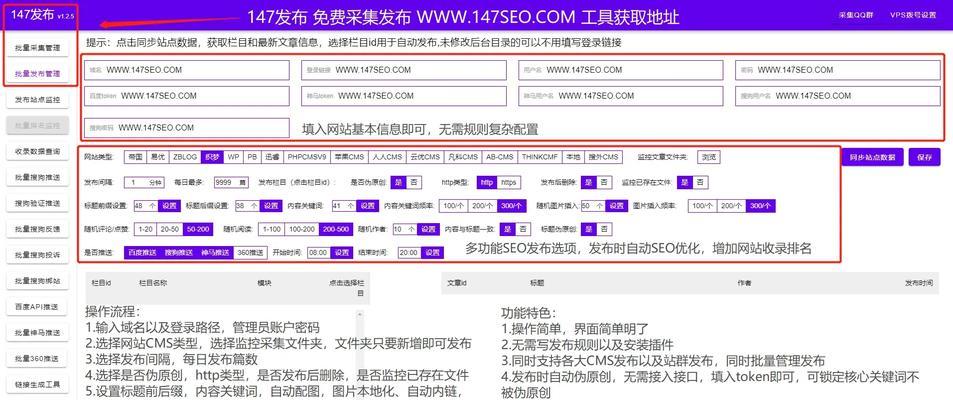The width and height of the screenshot is (953, 400).
Task: Open 批量搜狗反馈 in the sidebar
Action: point(38,229)
